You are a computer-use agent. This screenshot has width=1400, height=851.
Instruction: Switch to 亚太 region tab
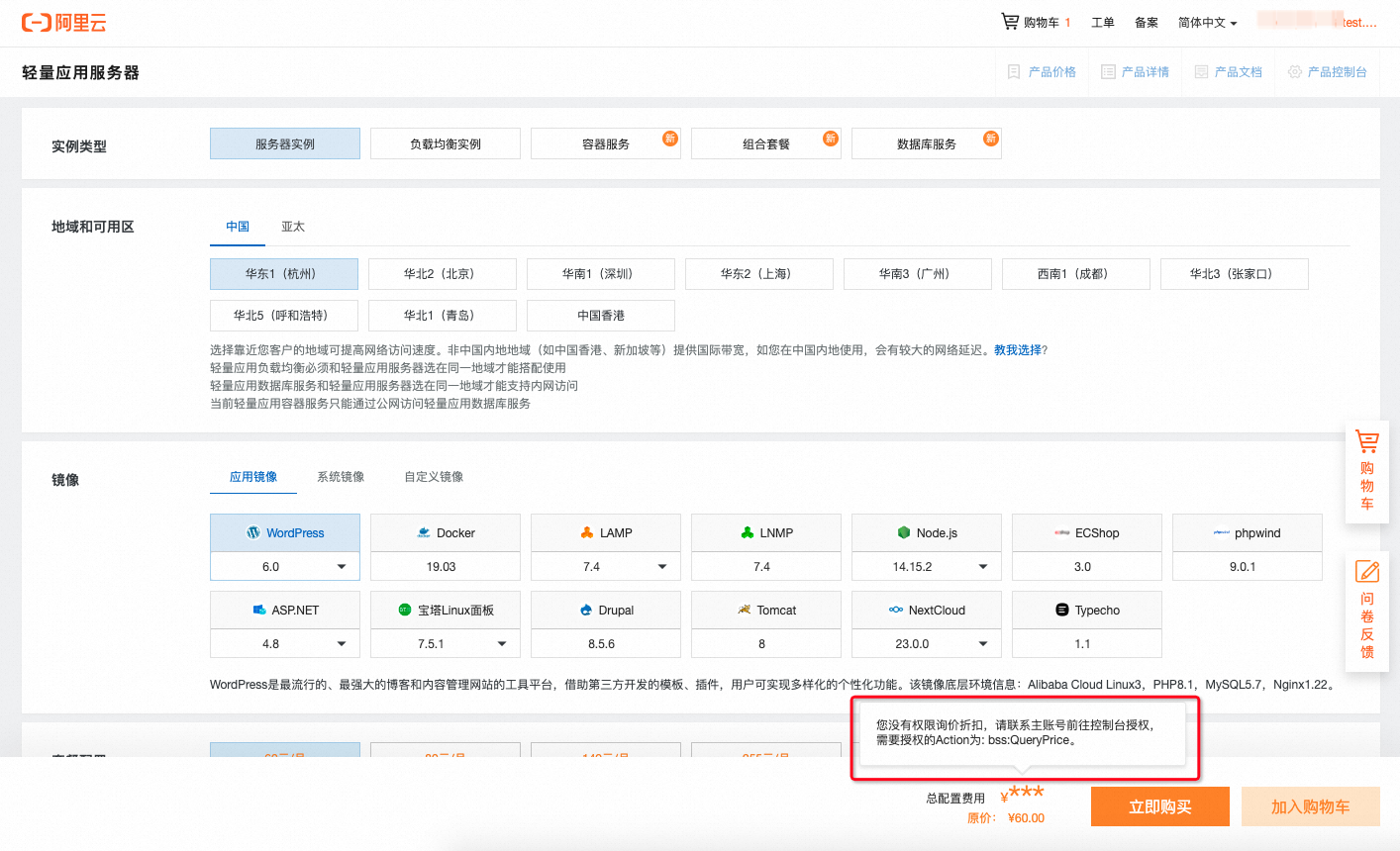[293, 227]
